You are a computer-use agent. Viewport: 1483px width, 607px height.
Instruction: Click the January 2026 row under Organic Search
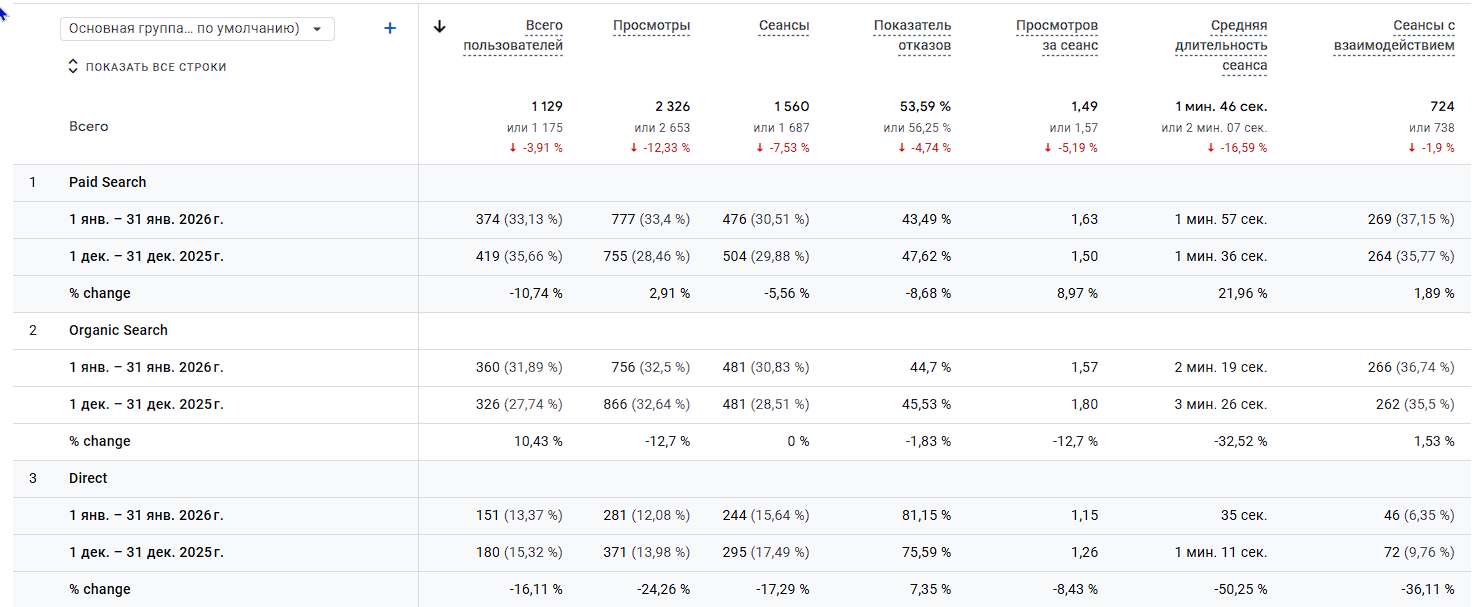[x=146, y=367]
